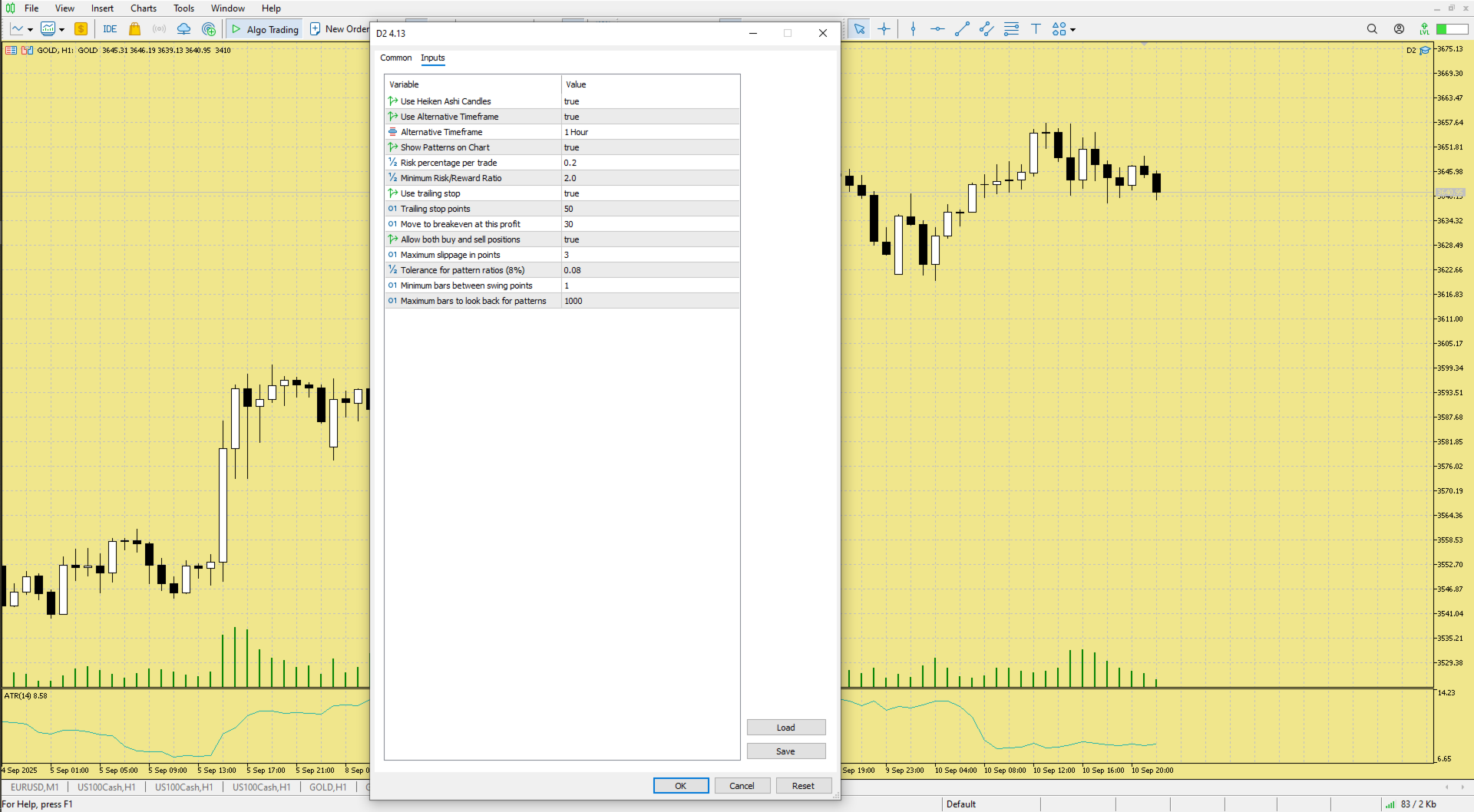Select the horizontal line drawing tool
This screenshot has height=812, width=1474.
[x=937, y=29]
